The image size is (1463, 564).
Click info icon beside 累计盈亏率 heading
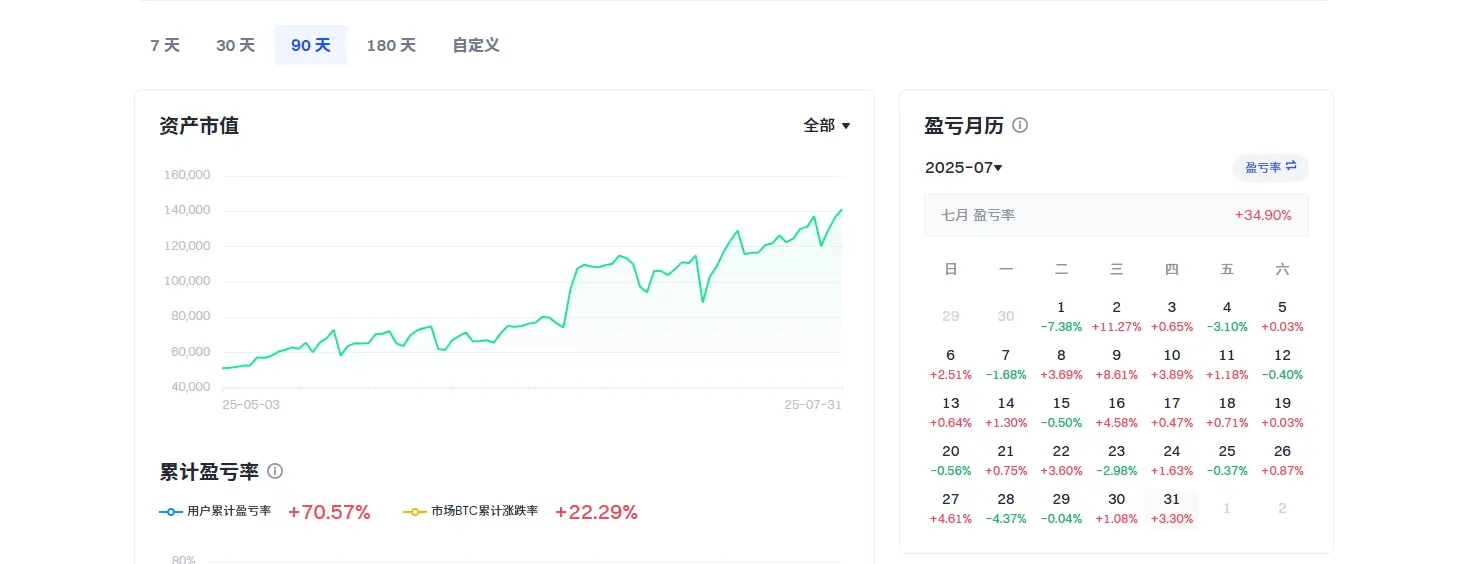click(x=275, y=471)
